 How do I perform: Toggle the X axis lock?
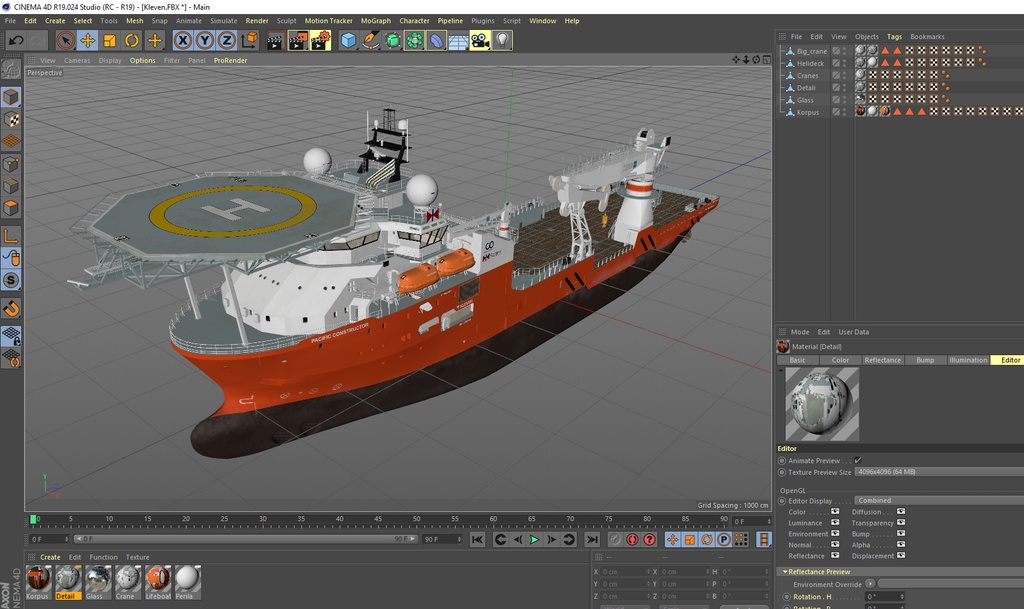point(182,40)
